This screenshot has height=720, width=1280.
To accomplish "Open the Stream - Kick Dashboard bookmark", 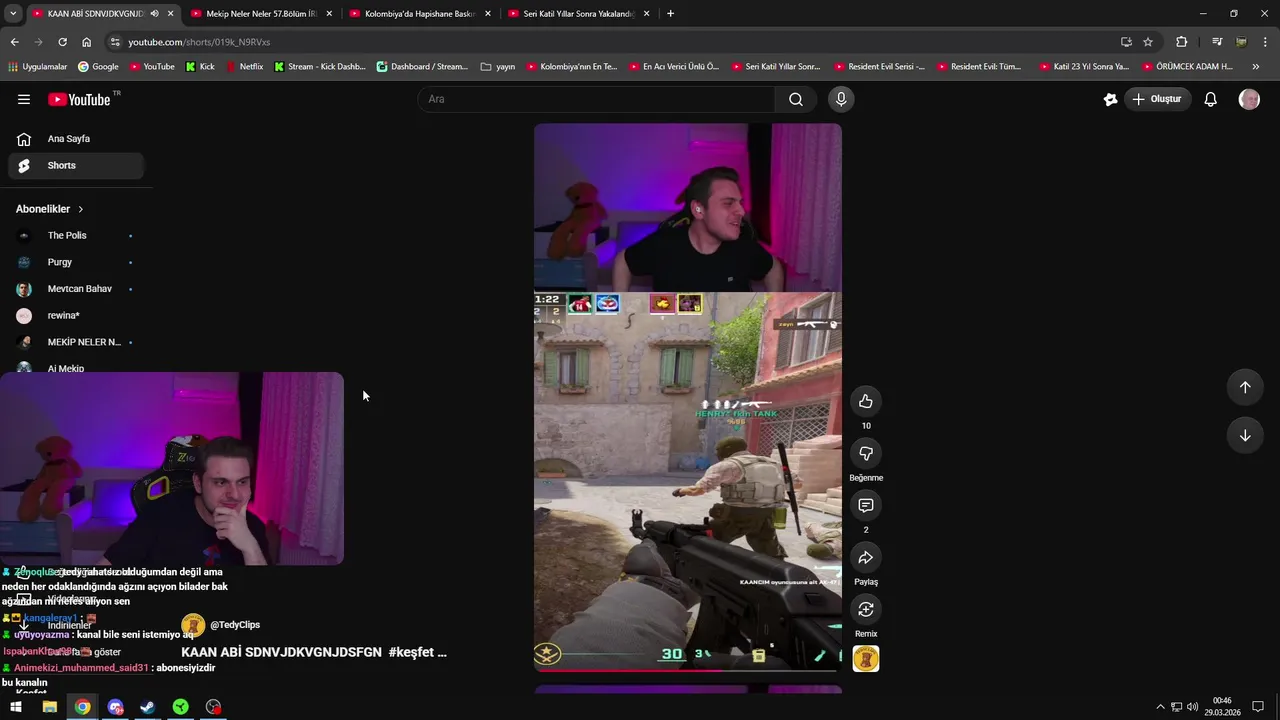I will point(319,67).
